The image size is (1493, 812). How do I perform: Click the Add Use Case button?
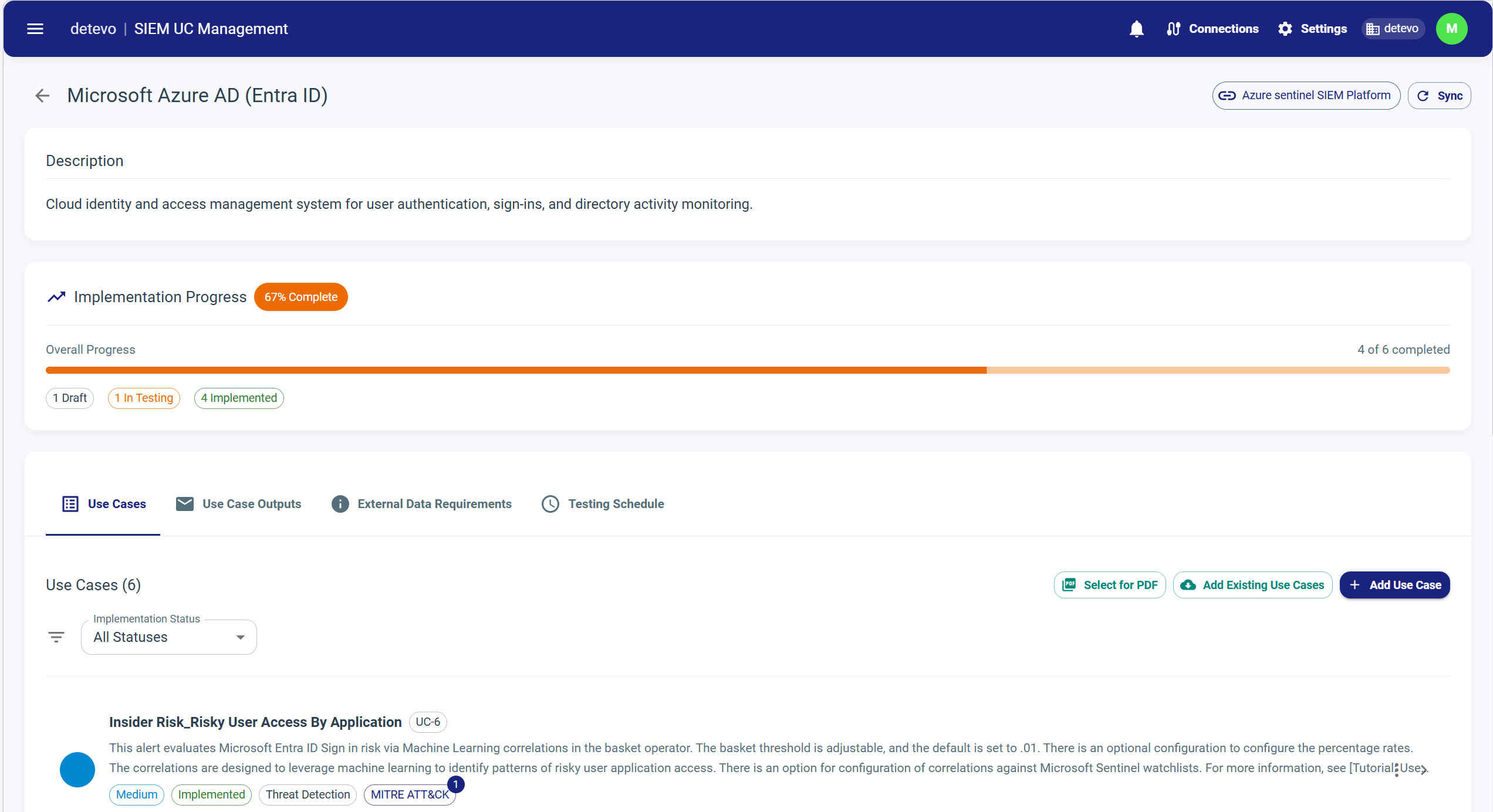pyautogui.click(x=1394, y=584)
